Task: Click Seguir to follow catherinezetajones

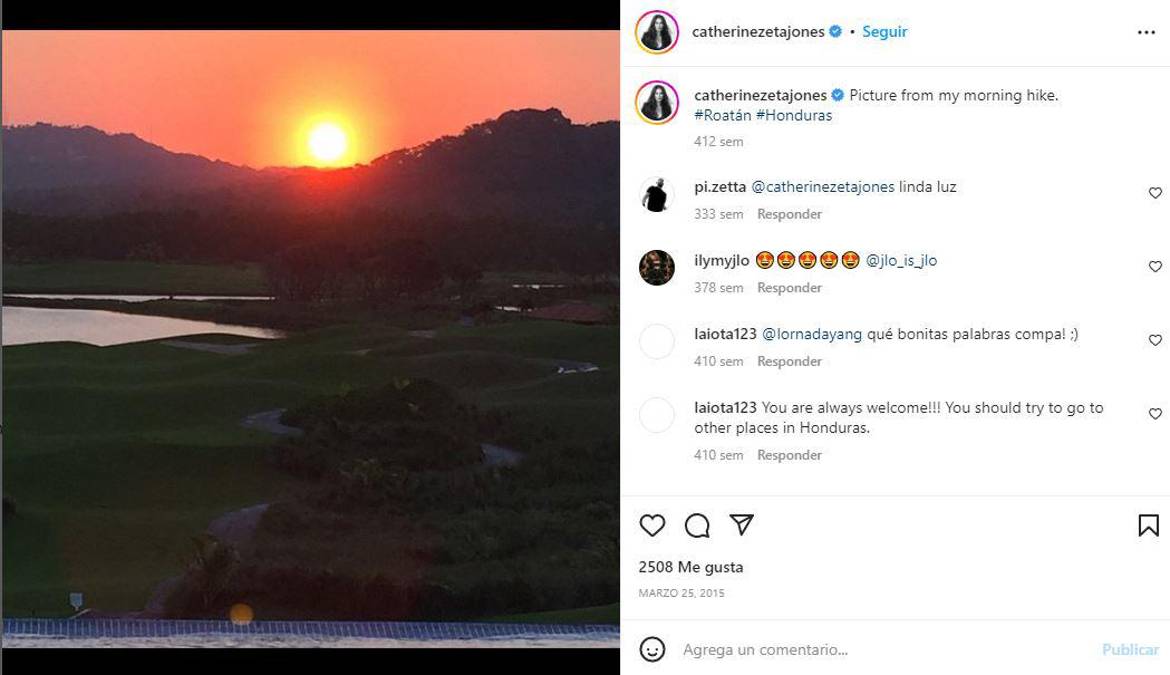Action: click(x=884, y=32)
